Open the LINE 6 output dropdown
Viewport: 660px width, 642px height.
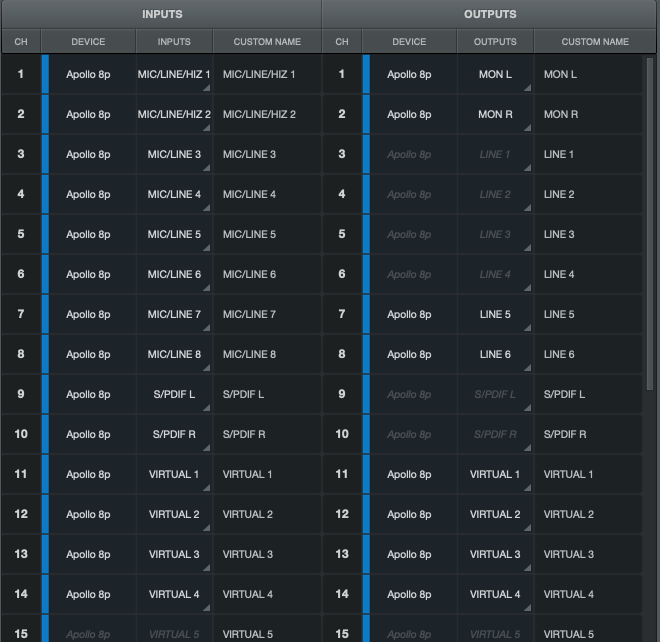[x=495, y=354]
